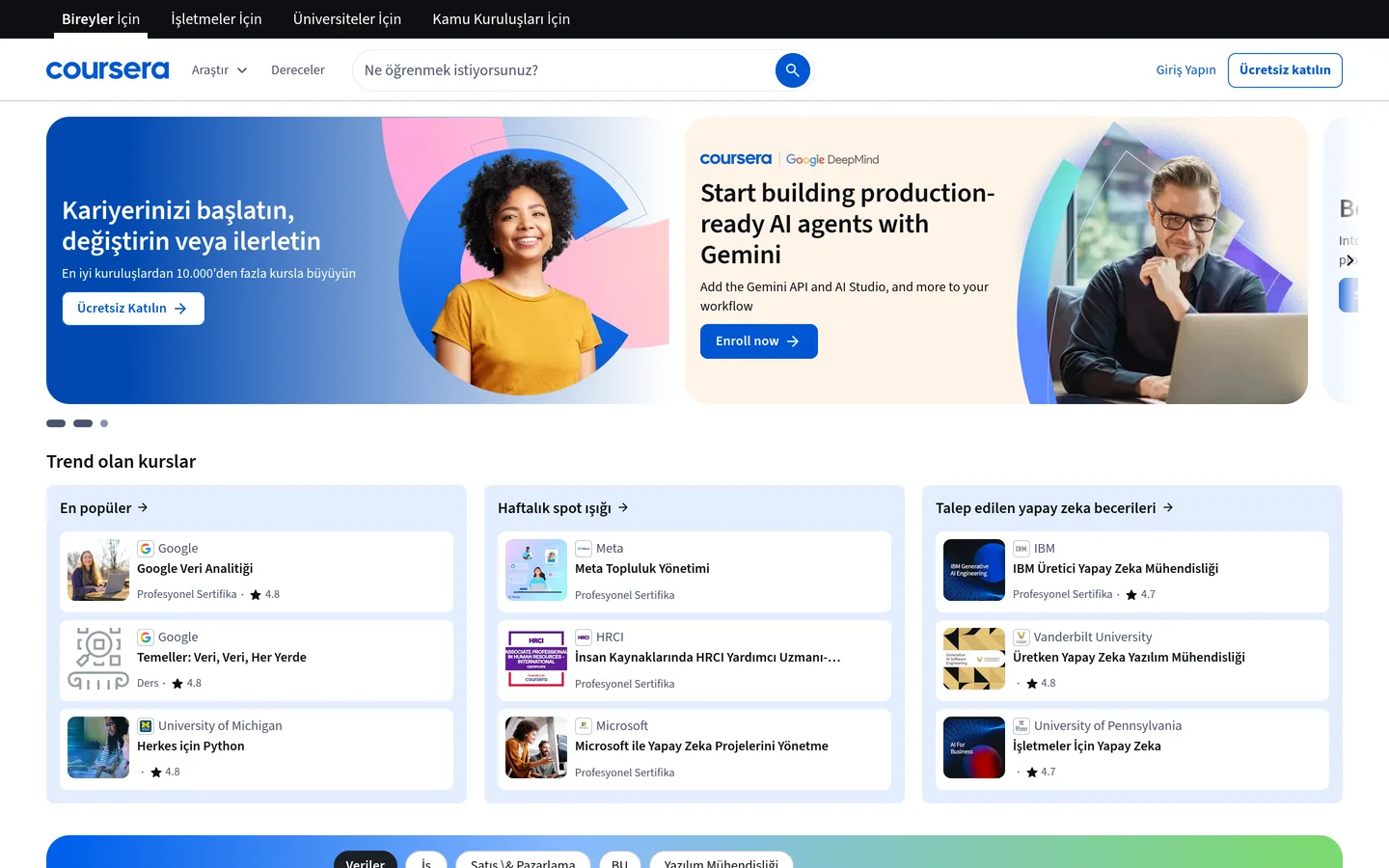Open the Dereceler link
This screenshot has width=1389, height=868.
(298, 70)
